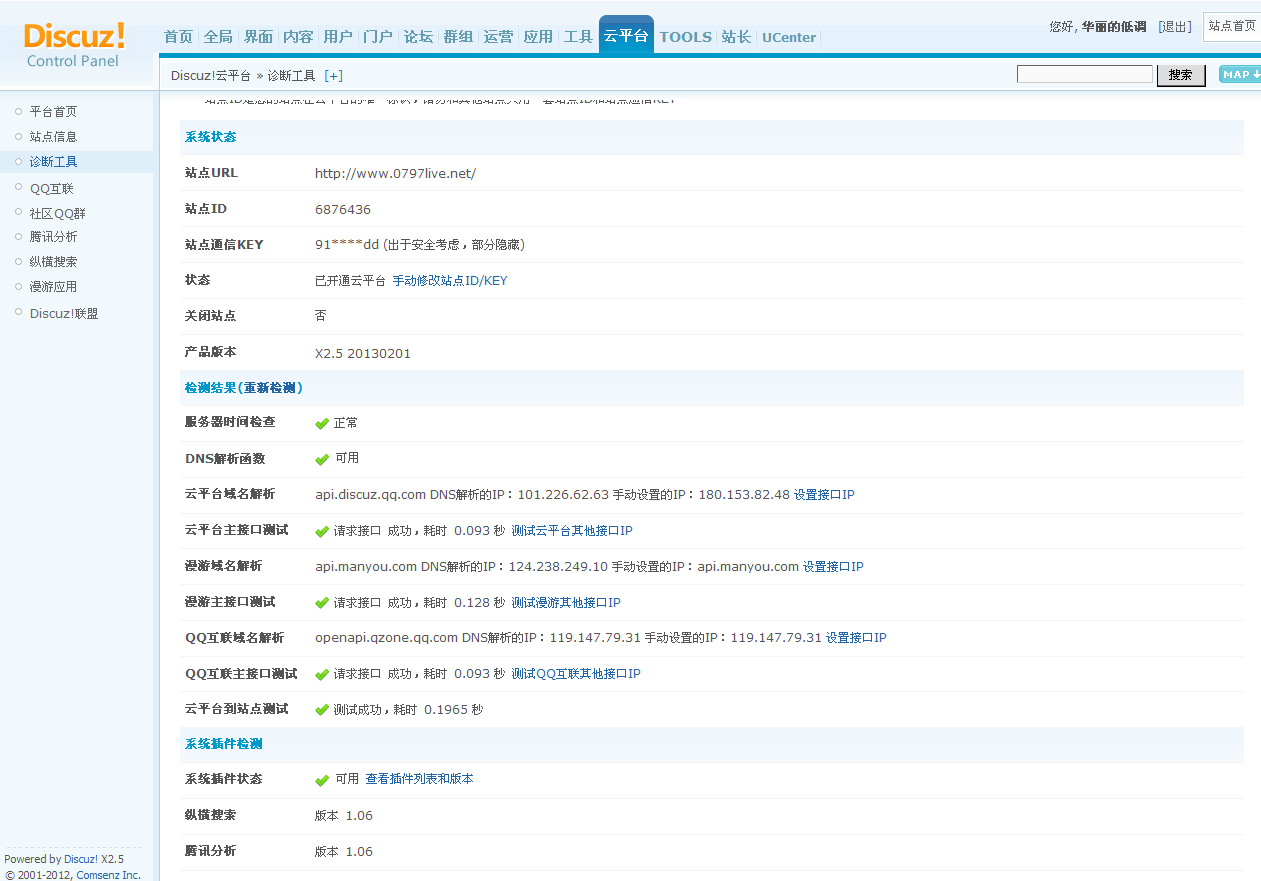Open the 界面 top menu

click(258, 37)
